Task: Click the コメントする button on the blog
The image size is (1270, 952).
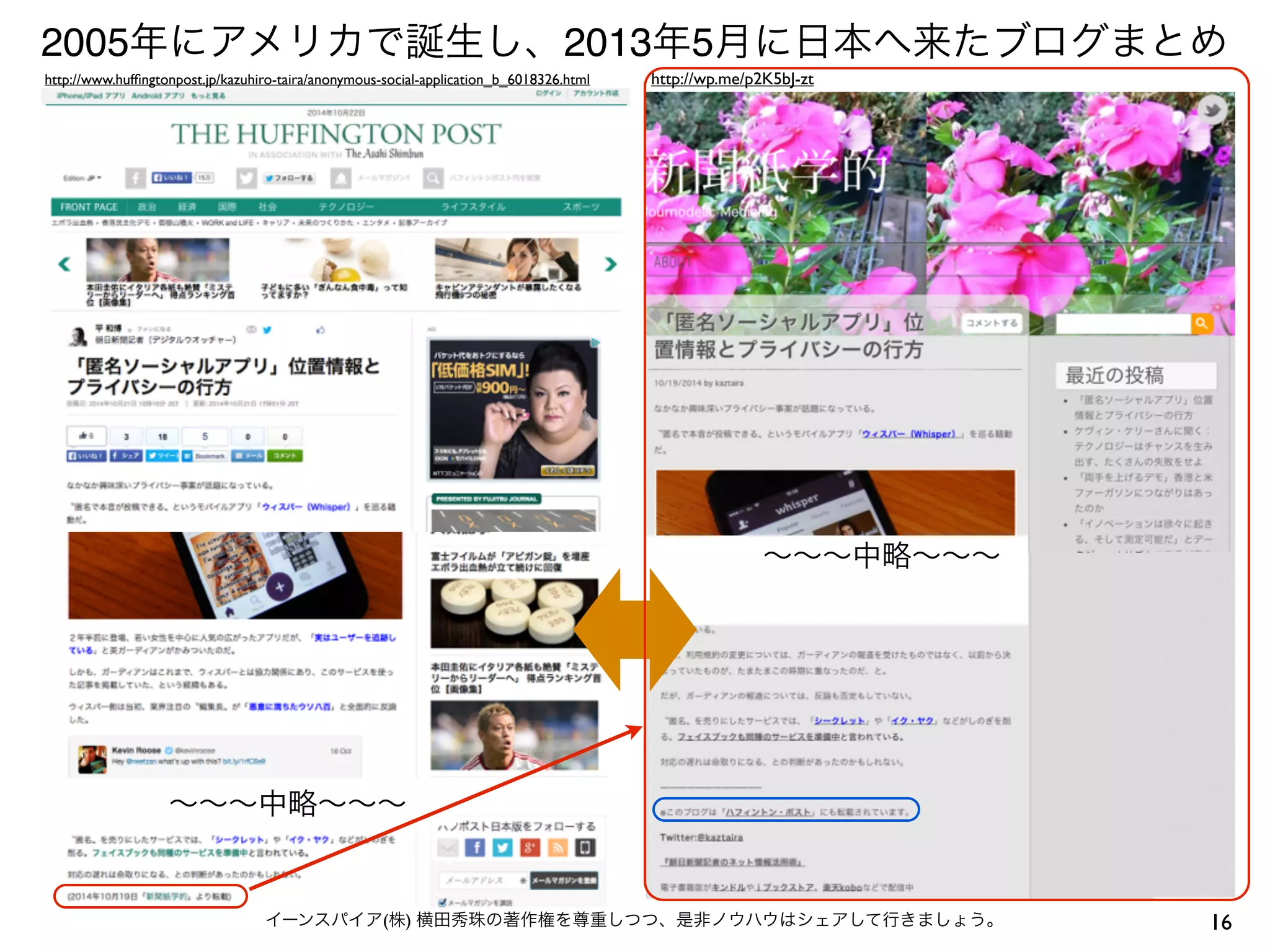Action: tap(992, 323)
